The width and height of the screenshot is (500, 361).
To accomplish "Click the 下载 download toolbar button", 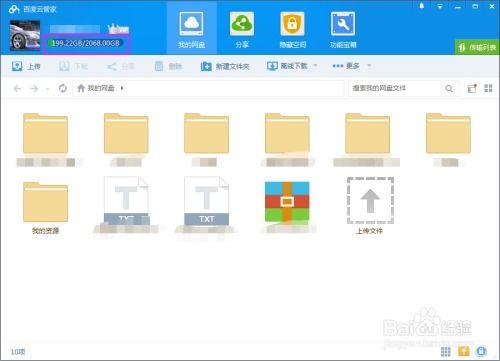I will tap(73, 66).
